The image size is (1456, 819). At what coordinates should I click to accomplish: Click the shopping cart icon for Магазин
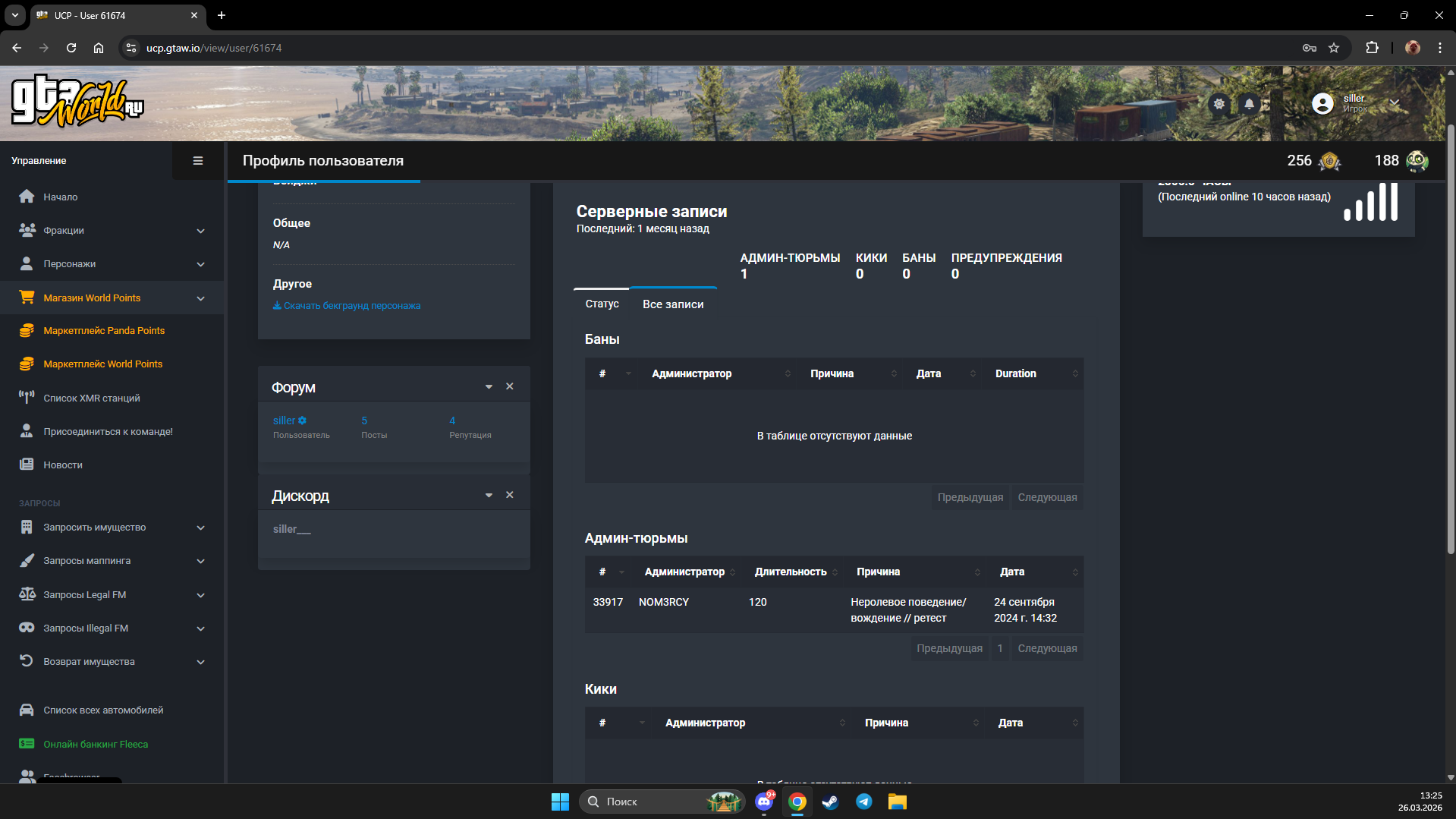(x=27, y=298)
